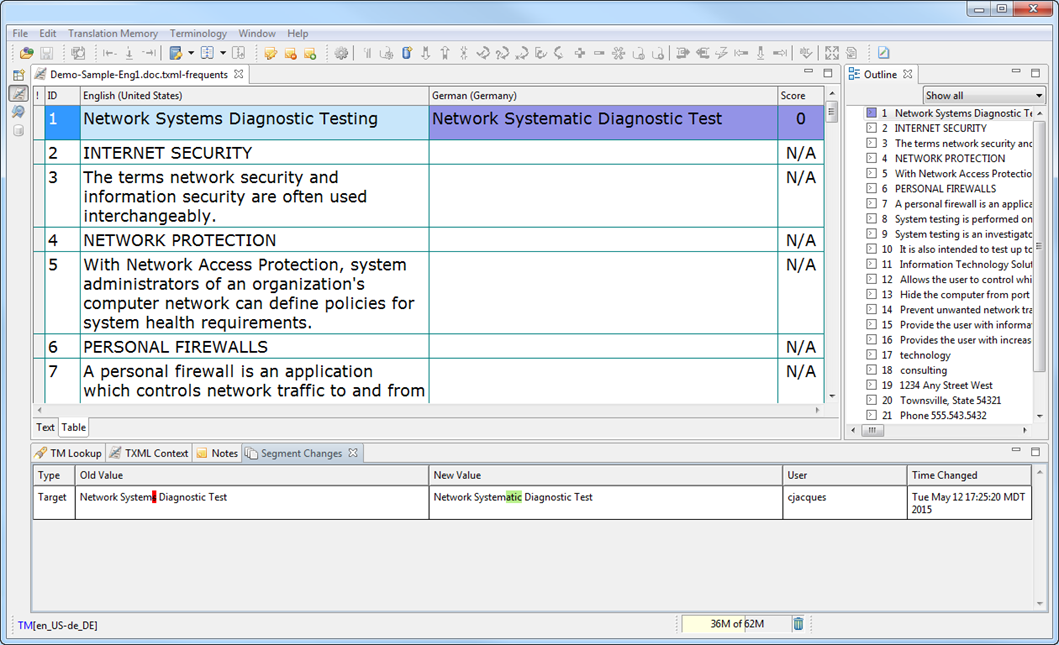Open the File menu
1059x645 pixels.
pos(20,33)
